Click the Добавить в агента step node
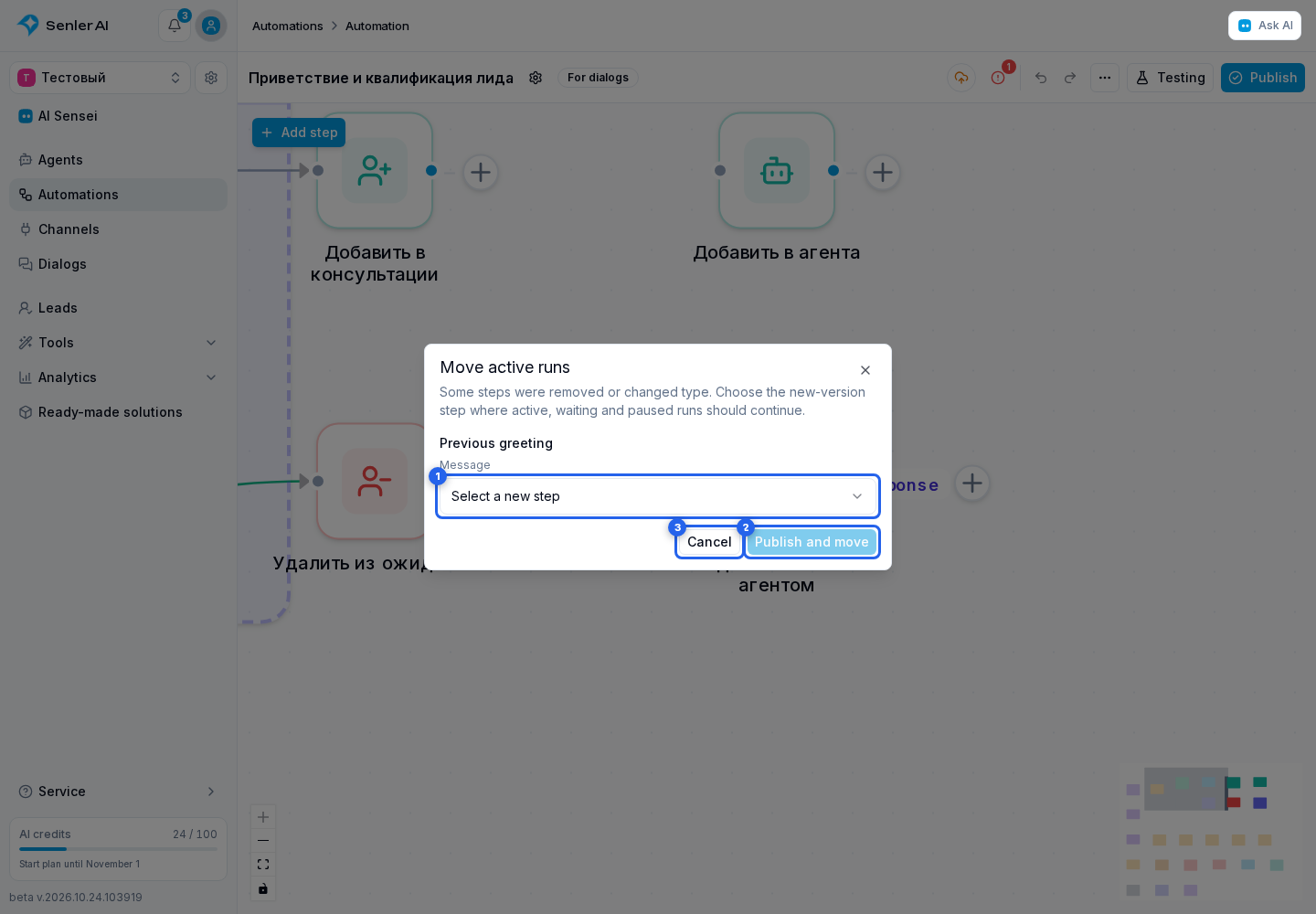Image resolution: width=1316 pixels, height=914 pixels. [777, 171]
